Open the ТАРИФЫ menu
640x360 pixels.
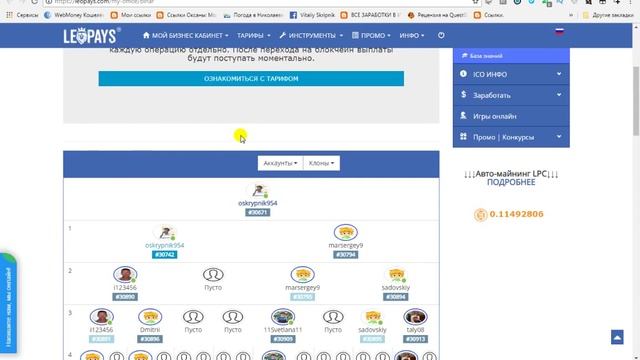253,36
